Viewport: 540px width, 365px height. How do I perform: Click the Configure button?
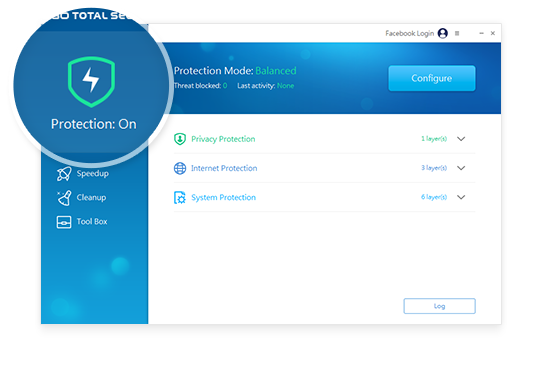point(432,78)
